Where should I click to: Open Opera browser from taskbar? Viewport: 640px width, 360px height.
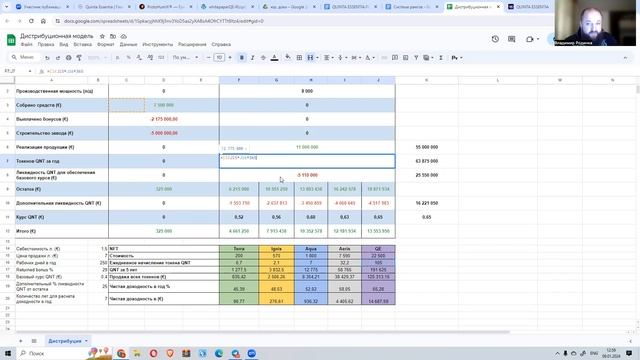(x=153, y=353)
